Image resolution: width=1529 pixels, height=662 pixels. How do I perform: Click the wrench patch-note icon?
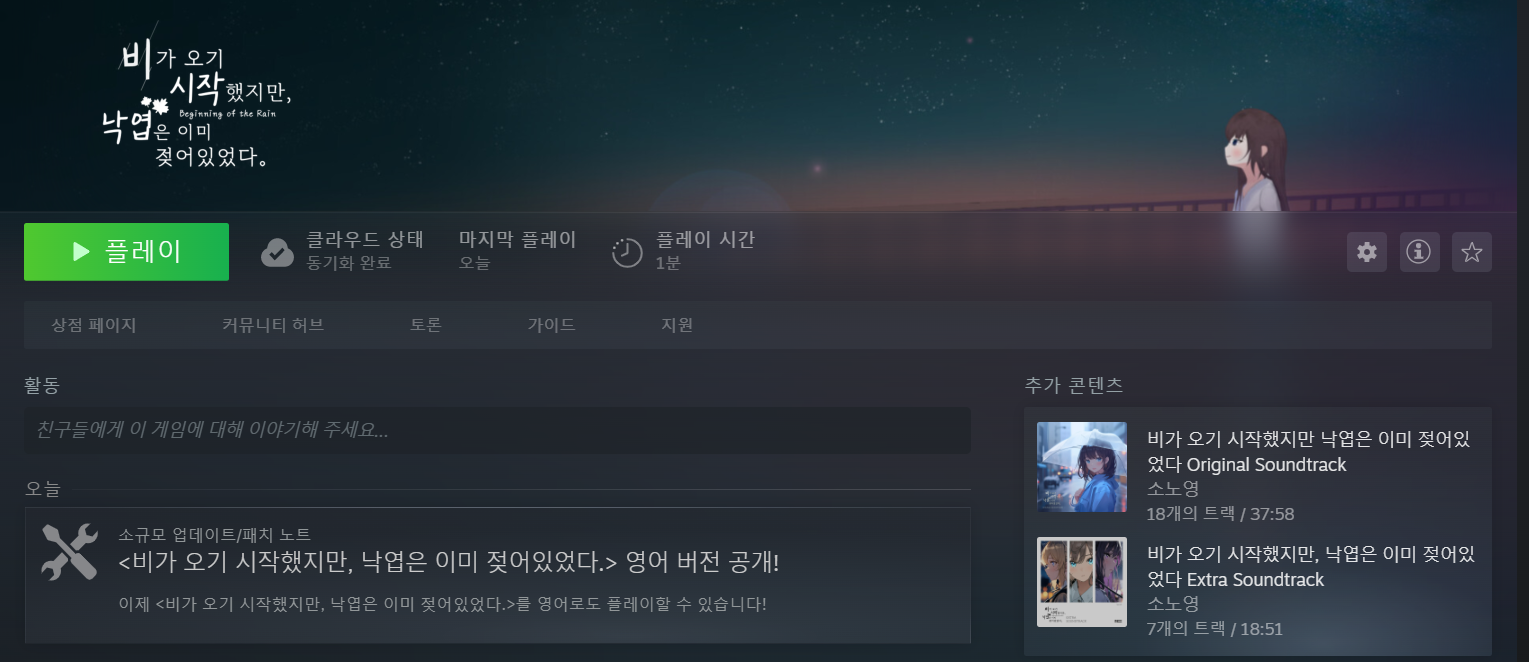coord(70,551)
